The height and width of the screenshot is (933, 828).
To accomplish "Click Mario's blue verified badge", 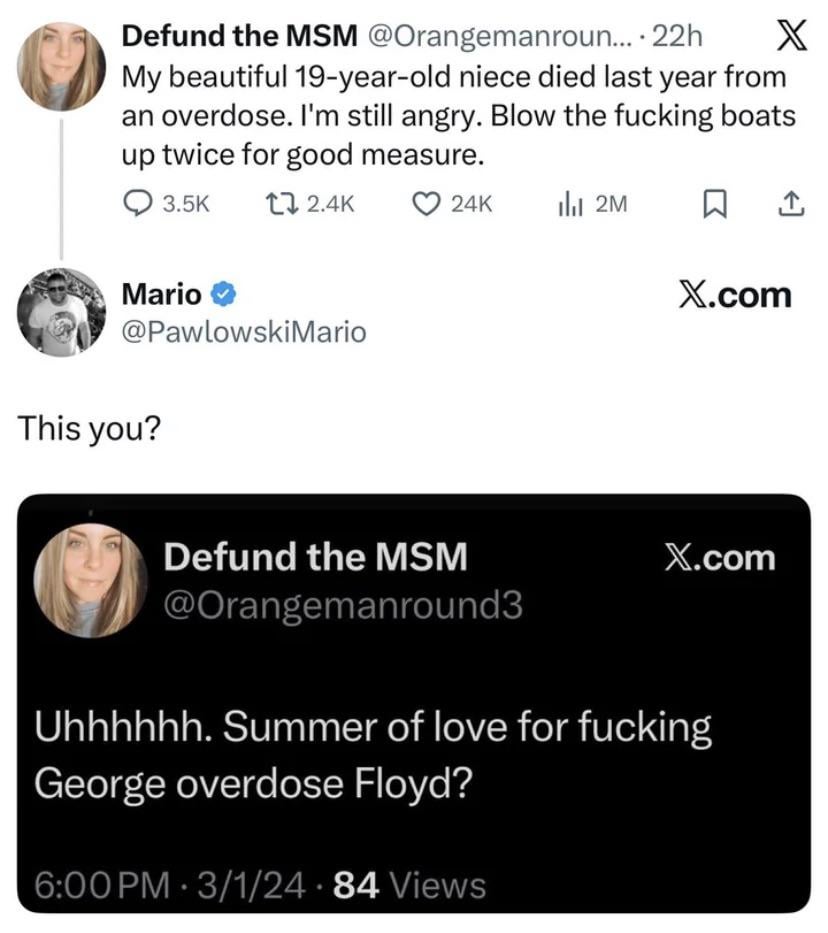I will pos(225,294).
